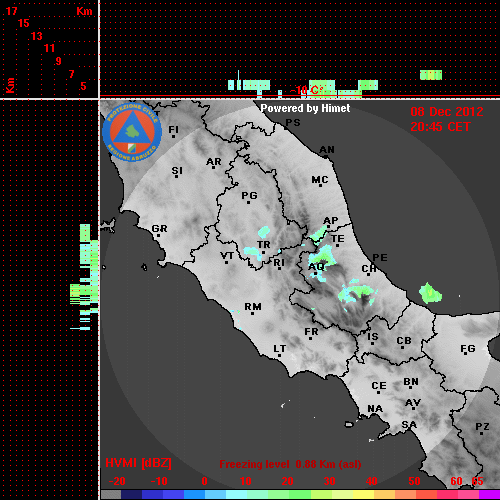
Task: Click the SA city label
Action: (x=409, y=425)
